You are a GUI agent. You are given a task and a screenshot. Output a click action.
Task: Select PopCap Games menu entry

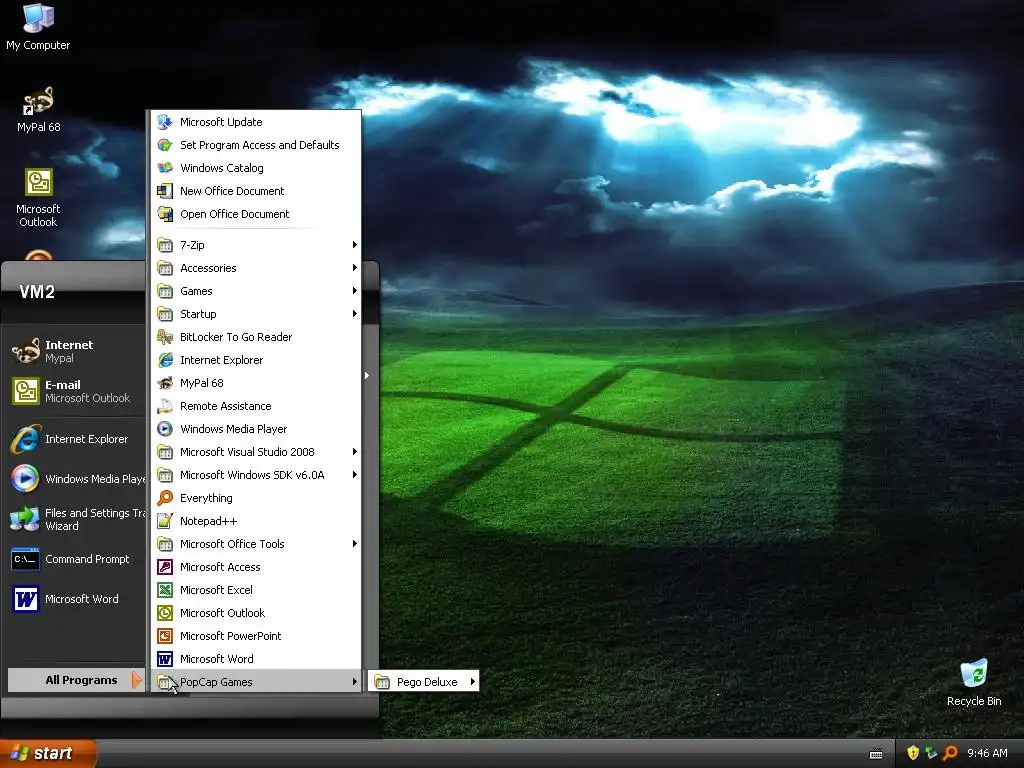tap(256, 682)
